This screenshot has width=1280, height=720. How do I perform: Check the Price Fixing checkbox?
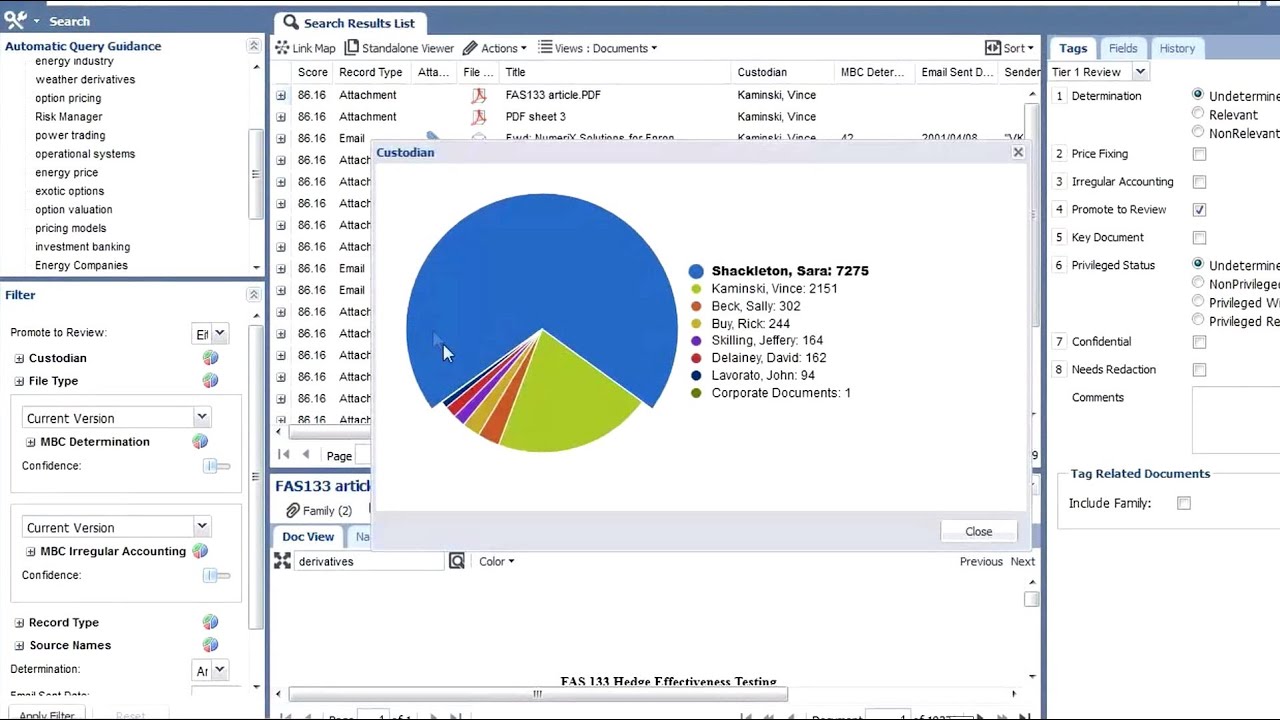tap(1199, 154)
